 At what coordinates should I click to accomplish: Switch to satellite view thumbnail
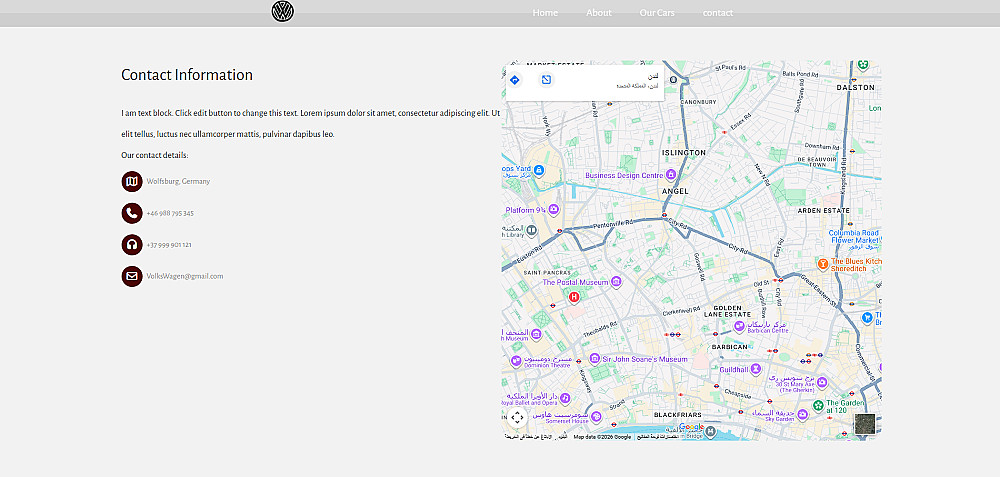pyautogui.click(x=865, y=424)
